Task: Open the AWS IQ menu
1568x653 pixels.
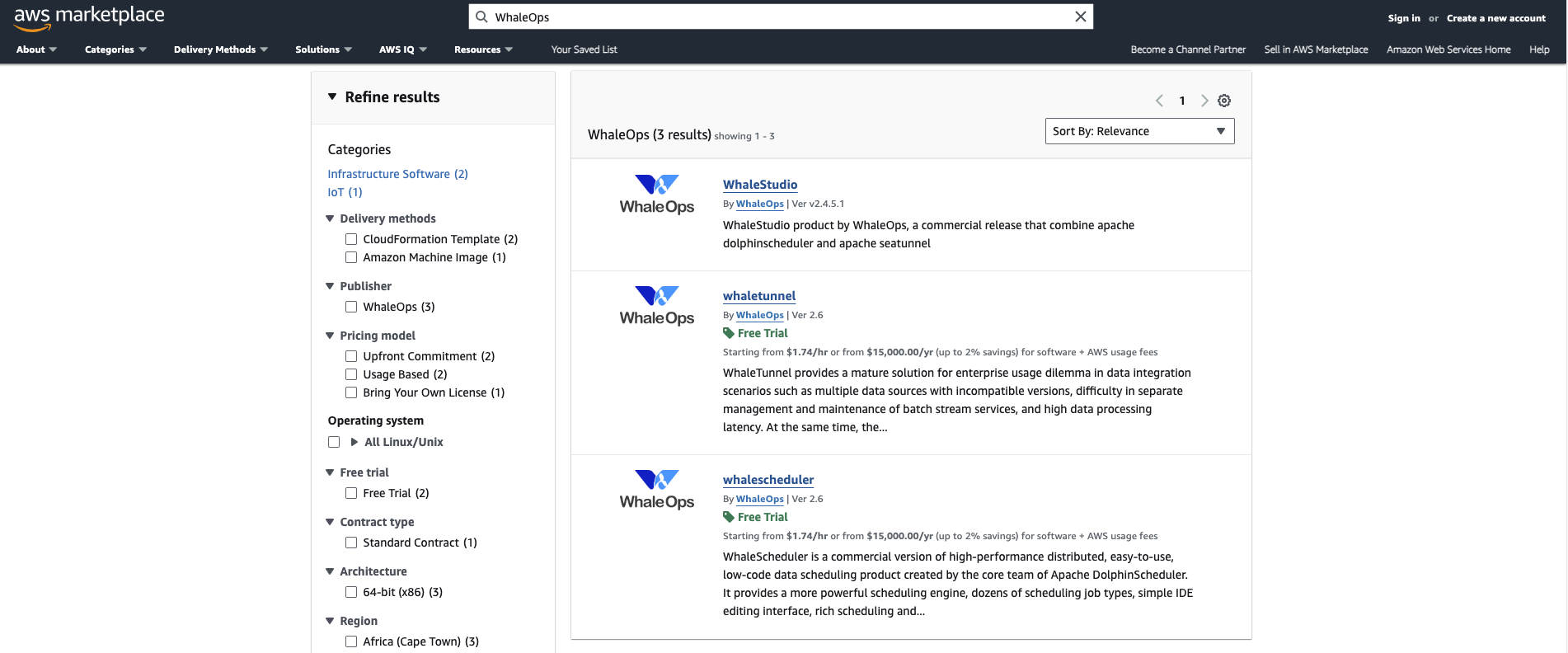Action: click(x=403, y=49)
